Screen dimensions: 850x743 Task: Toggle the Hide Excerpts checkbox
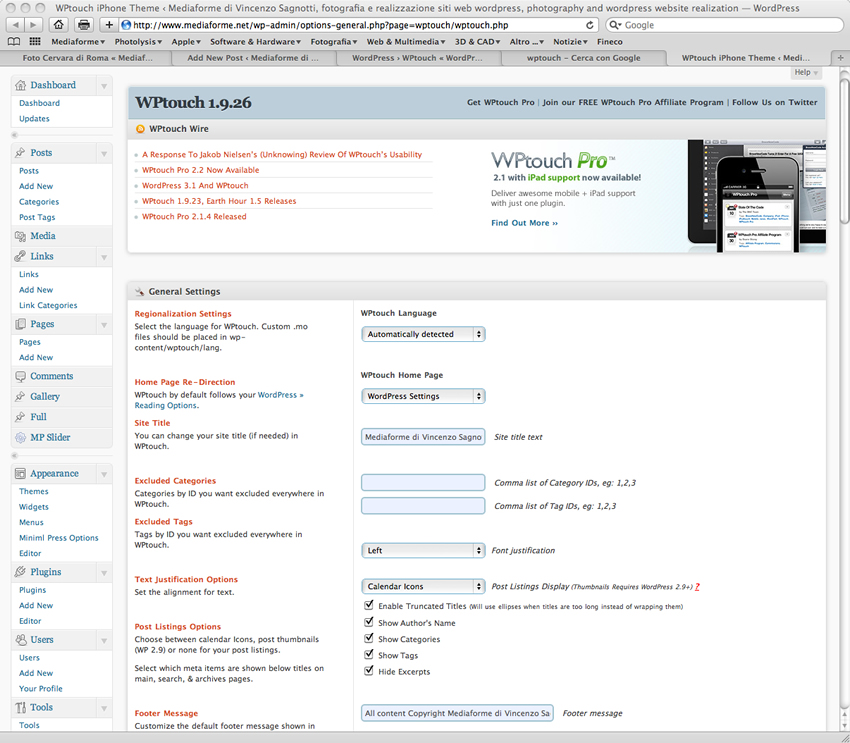click(x=369, y=671)
